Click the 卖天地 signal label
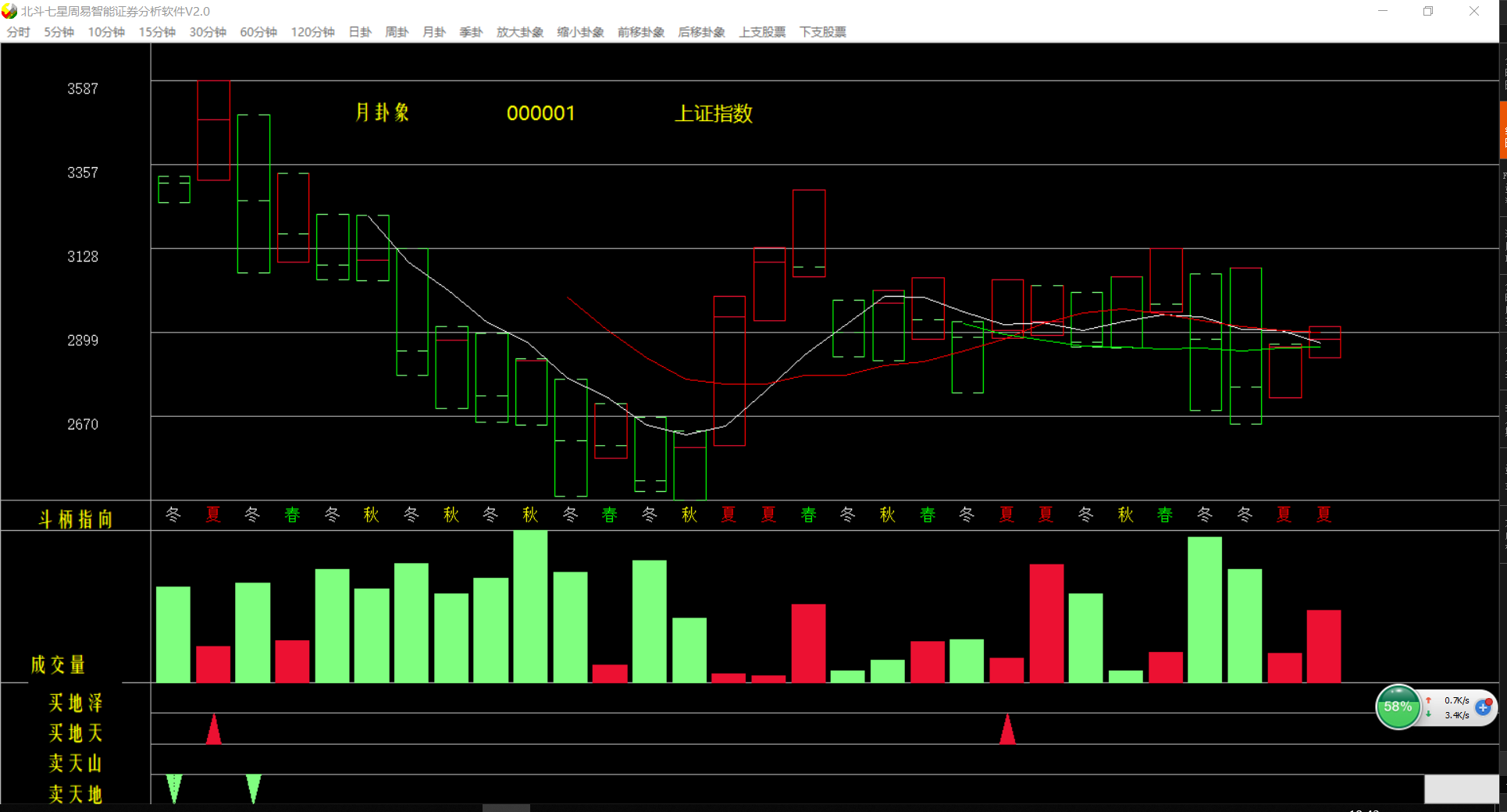The height and width of the screenshot is (812, 1507). point(76,794)
